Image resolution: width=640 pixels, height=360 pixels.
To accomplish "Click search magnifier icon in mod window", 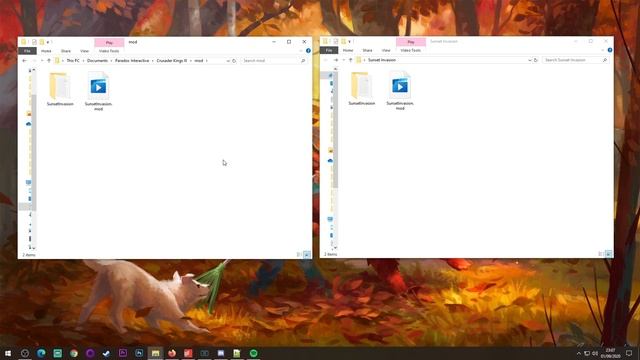I will point(303,61).
